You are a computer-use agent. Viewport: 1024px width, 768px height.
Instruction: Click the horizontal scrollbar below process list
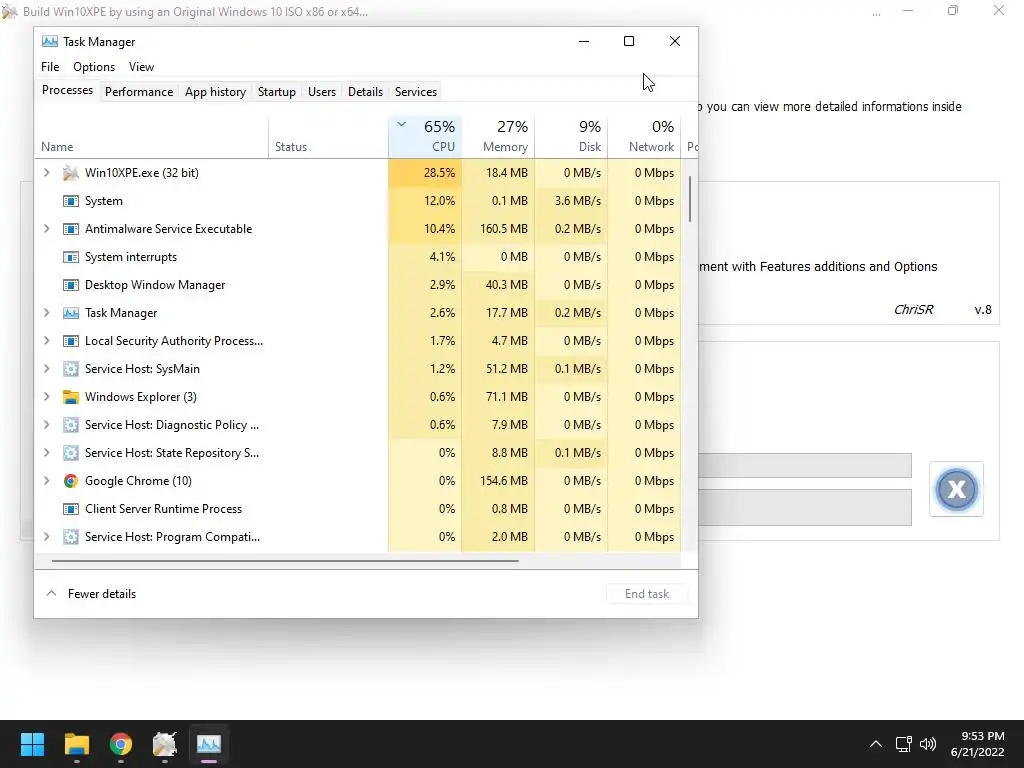coord(285,560)
